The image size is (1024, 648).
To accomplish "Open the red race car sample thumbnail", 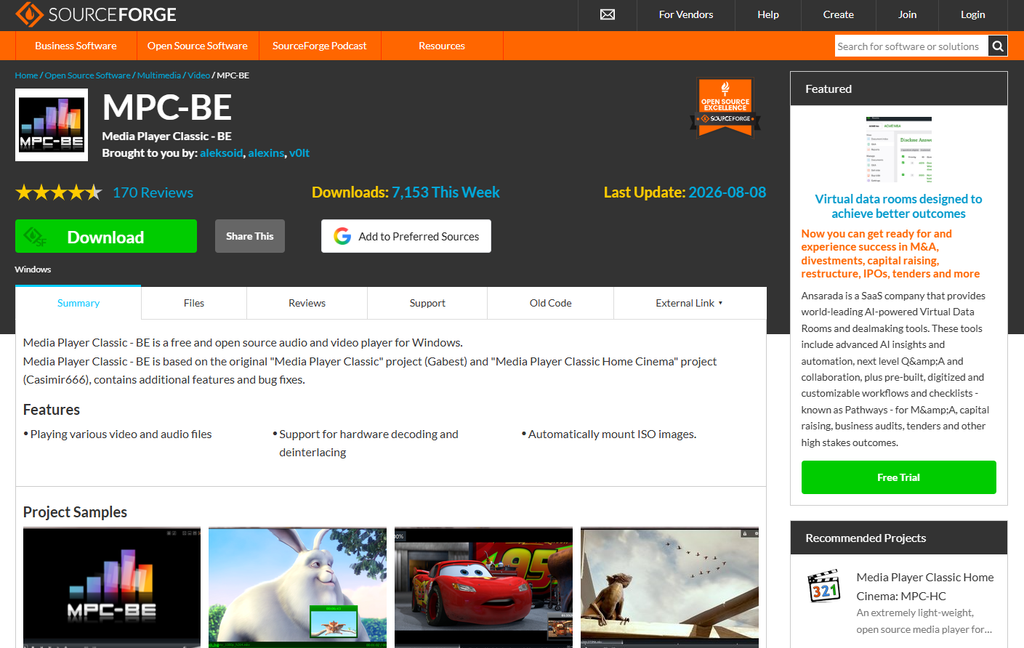I will click(483, 588).
